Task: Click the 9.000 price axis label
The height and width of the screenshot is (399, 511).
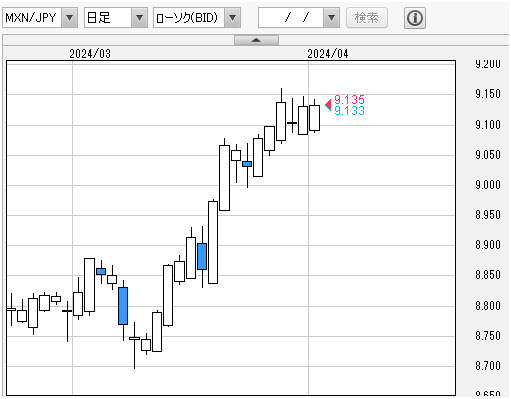Action: pos(488,185)
